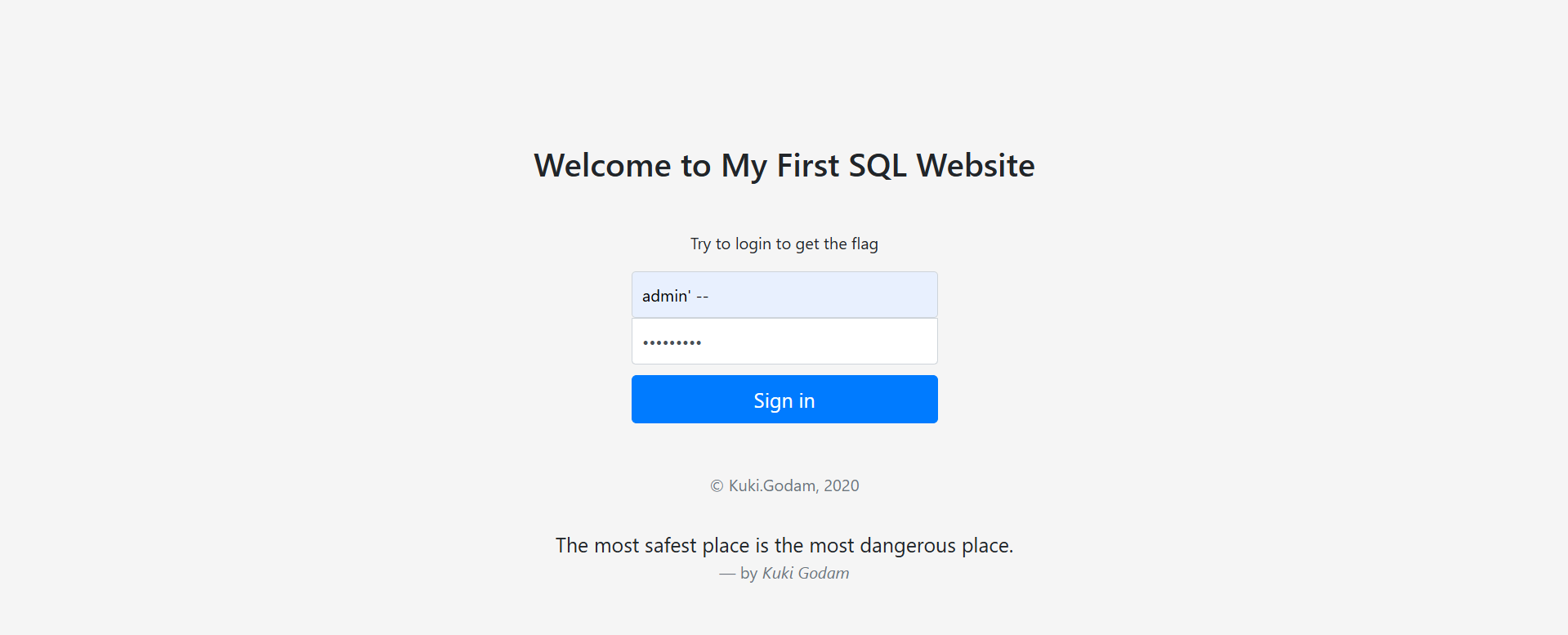Click the masked password input field

pyautogui.click(x=784, y=341)
